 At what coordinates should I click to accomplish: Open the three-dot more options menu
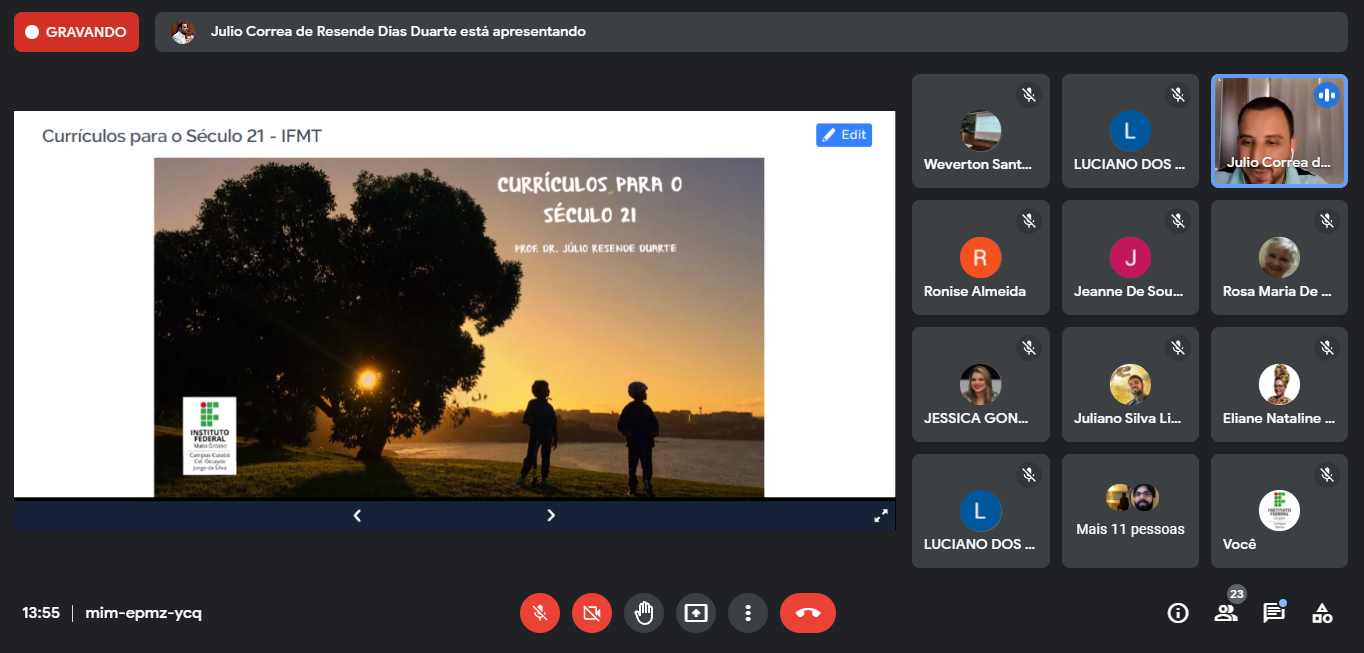pos(748,613)
